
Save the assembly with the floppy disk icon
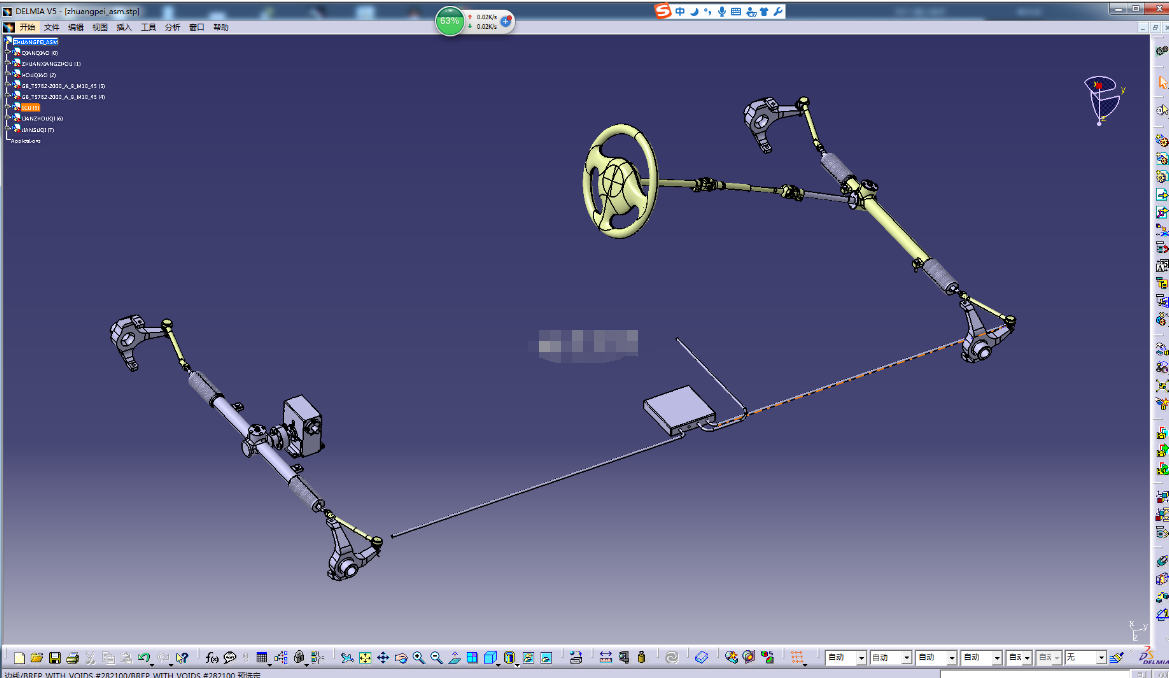[x=54, y=658]
